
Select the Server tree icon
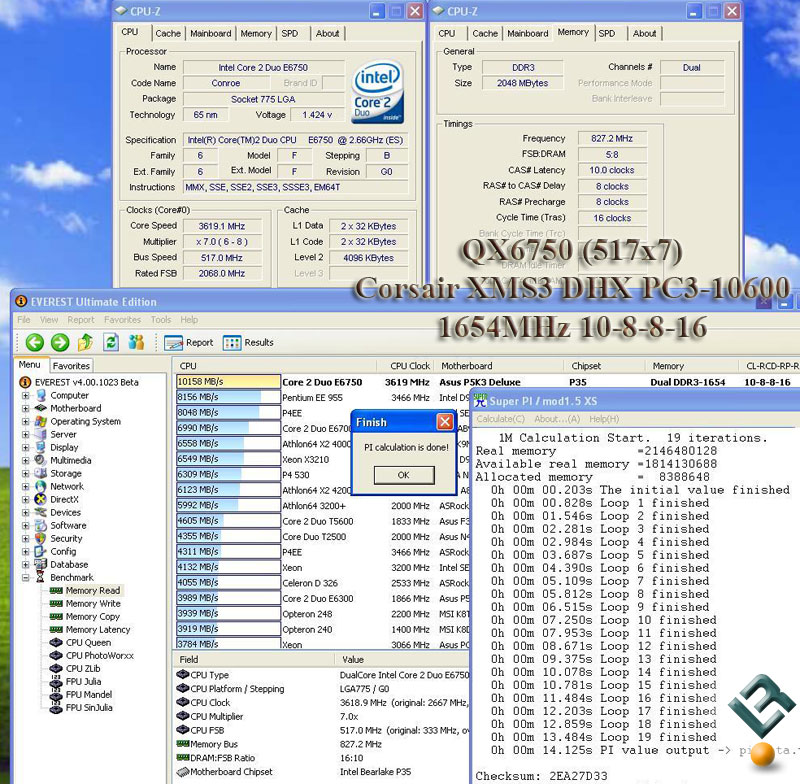(x=41, y=434)
